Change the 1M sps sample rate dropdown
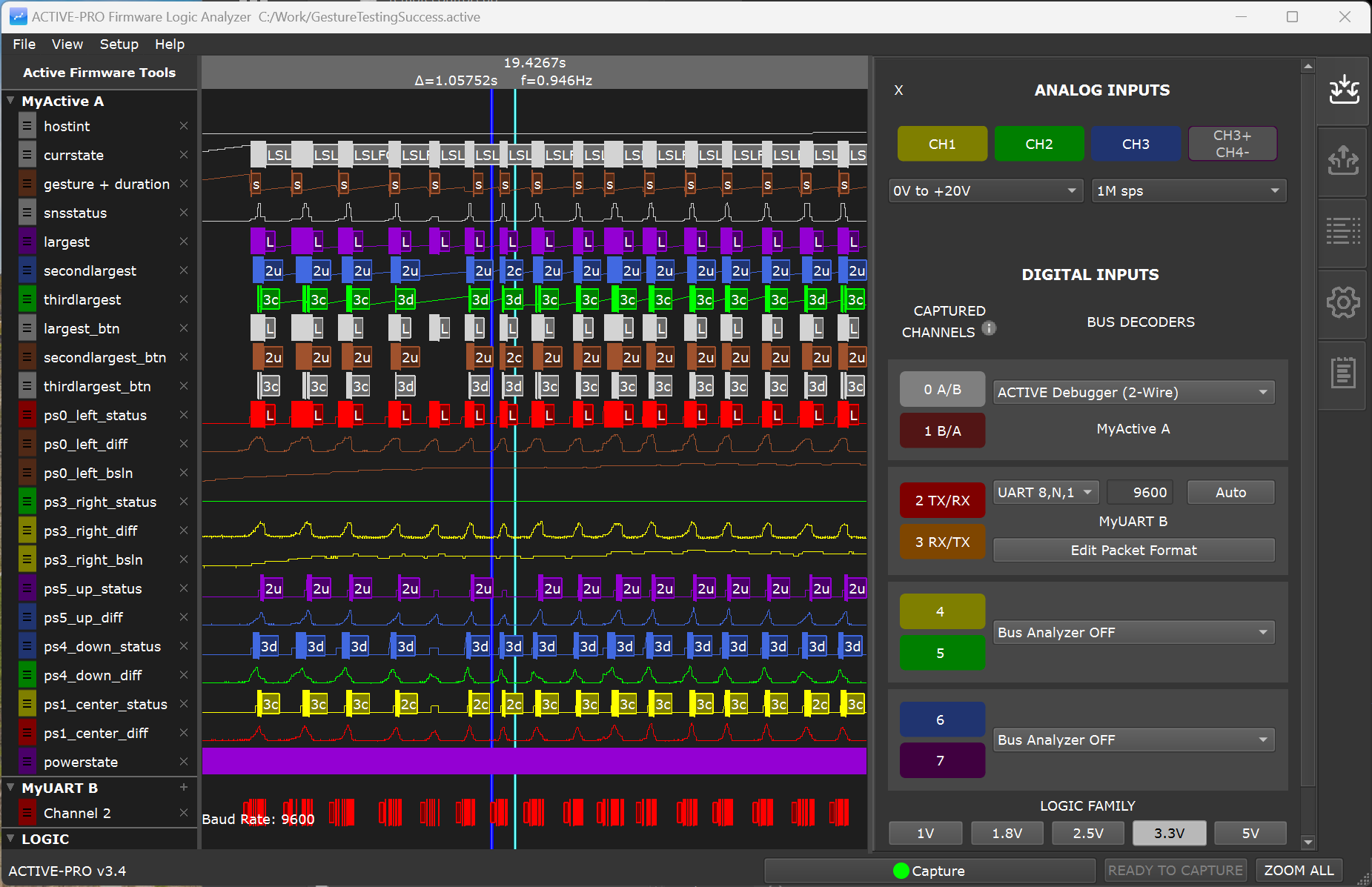 tap(1187, 190)
